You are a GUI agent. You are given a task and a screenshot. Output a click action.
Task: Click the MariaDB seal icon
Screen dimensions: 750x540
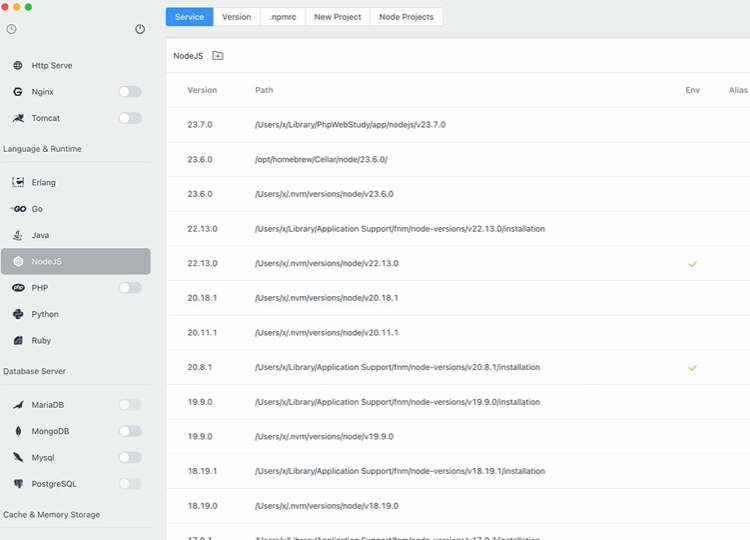click(18, 405)
